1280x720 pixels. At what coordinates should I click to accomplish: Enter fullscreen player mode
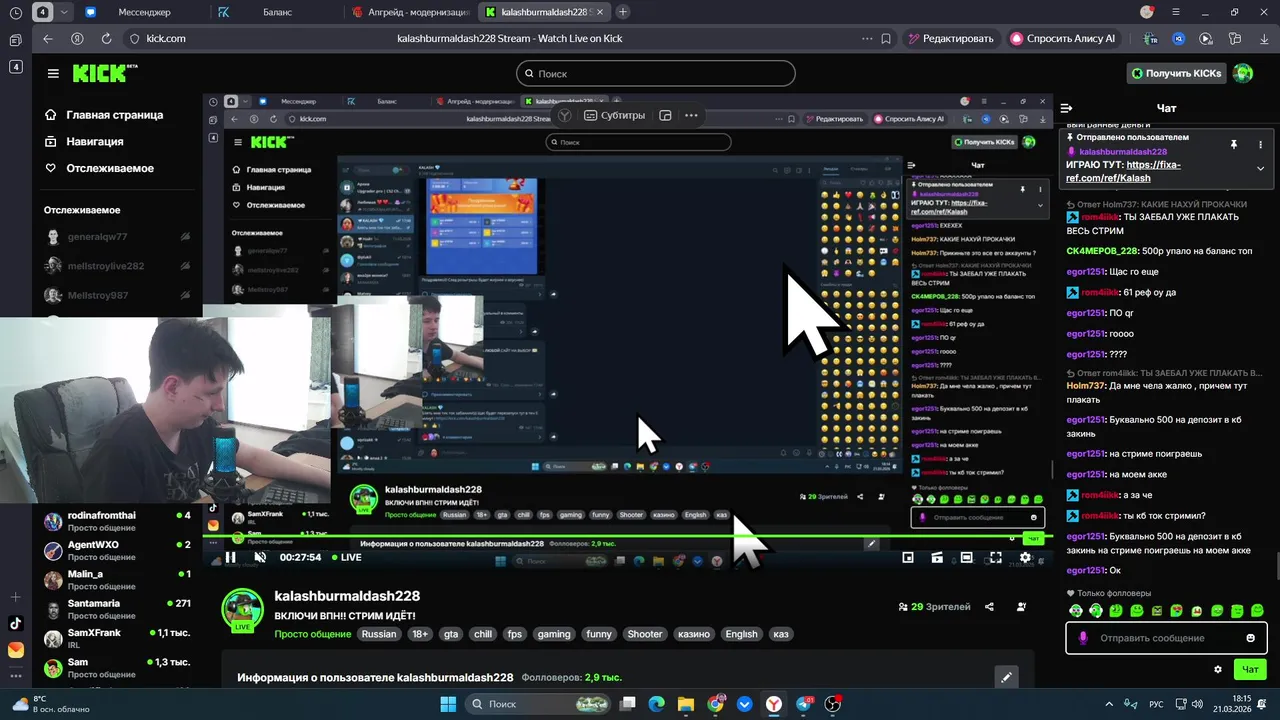996,557
